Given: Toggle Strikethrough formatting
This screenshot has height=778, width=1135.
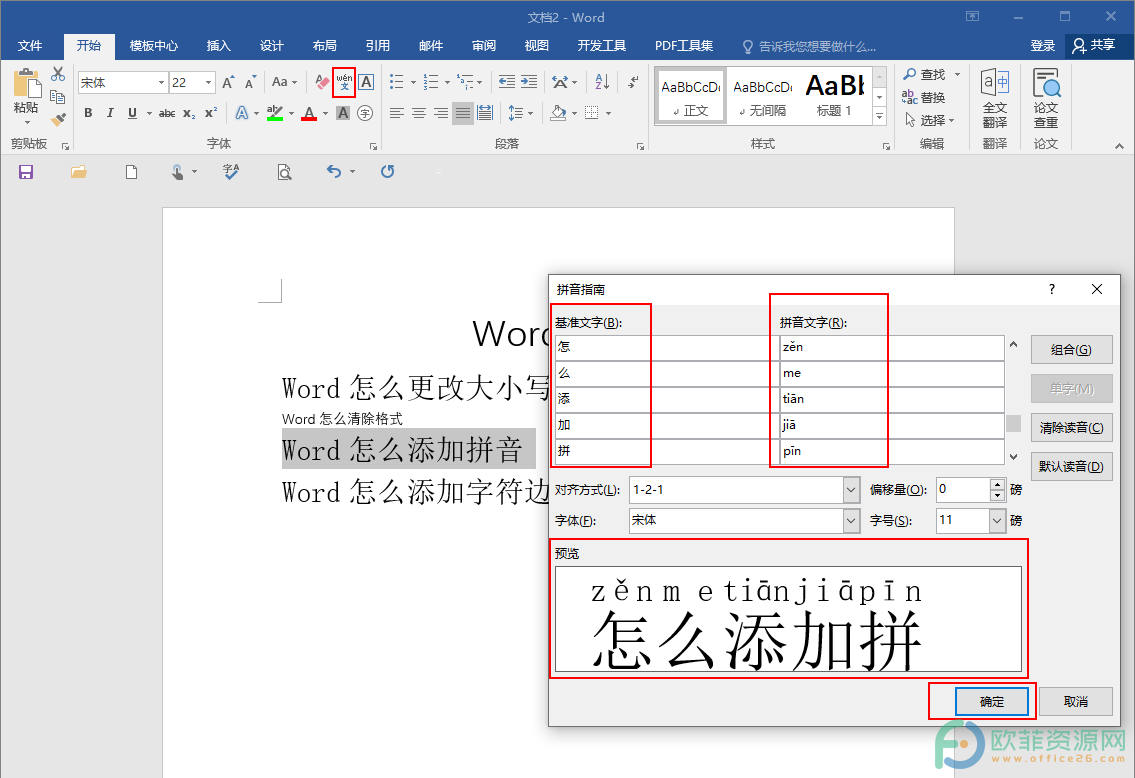Looking at the screenshot, I should (166, 113).
